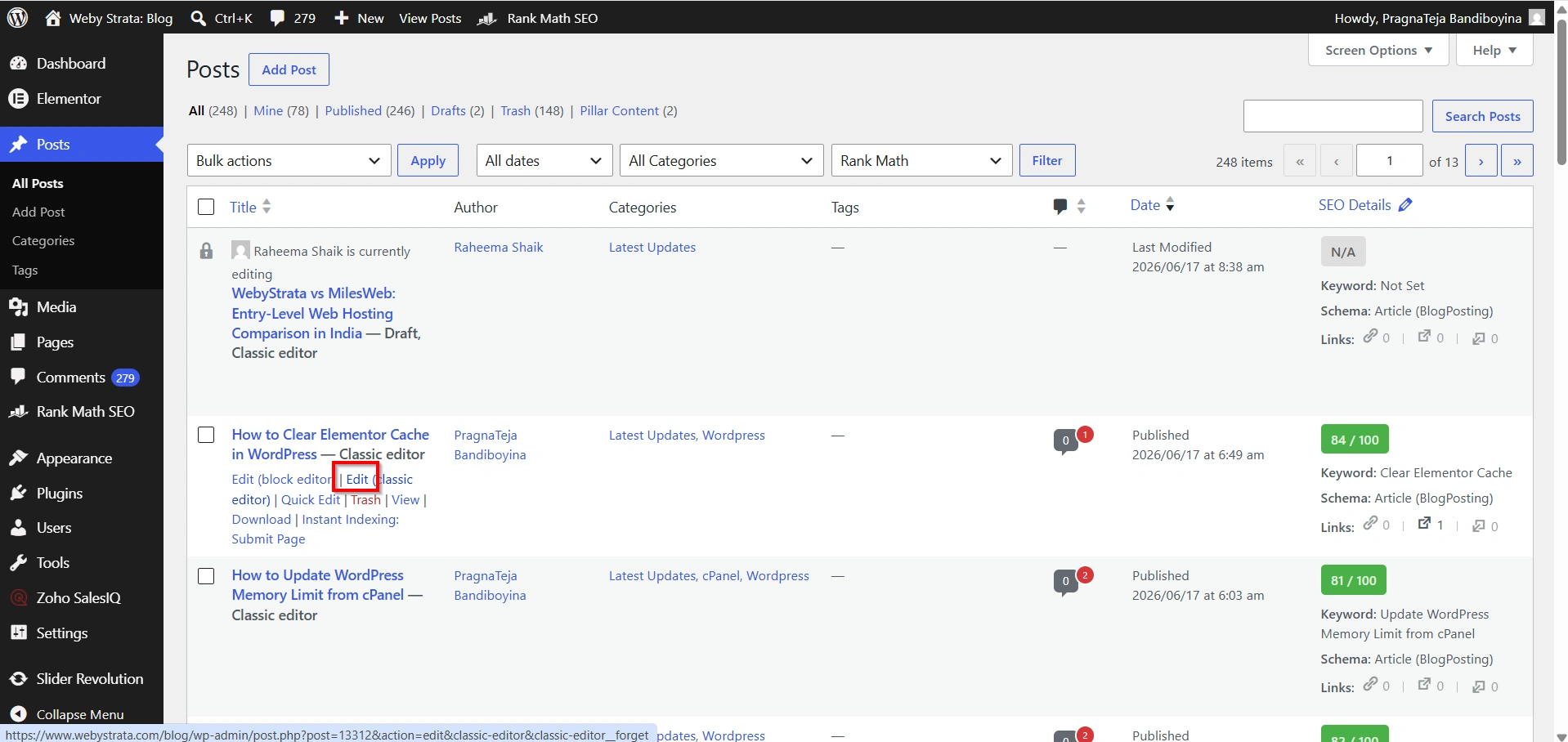Show Published (246) posts
Viewport: 1568px width, 742px height.
coord(370,111)
